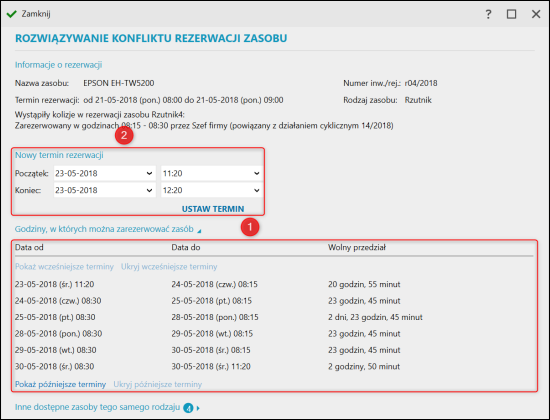
Task: Select the row starting 25-05-2018 (pt.) 08:30
Action: coord(274,317)
